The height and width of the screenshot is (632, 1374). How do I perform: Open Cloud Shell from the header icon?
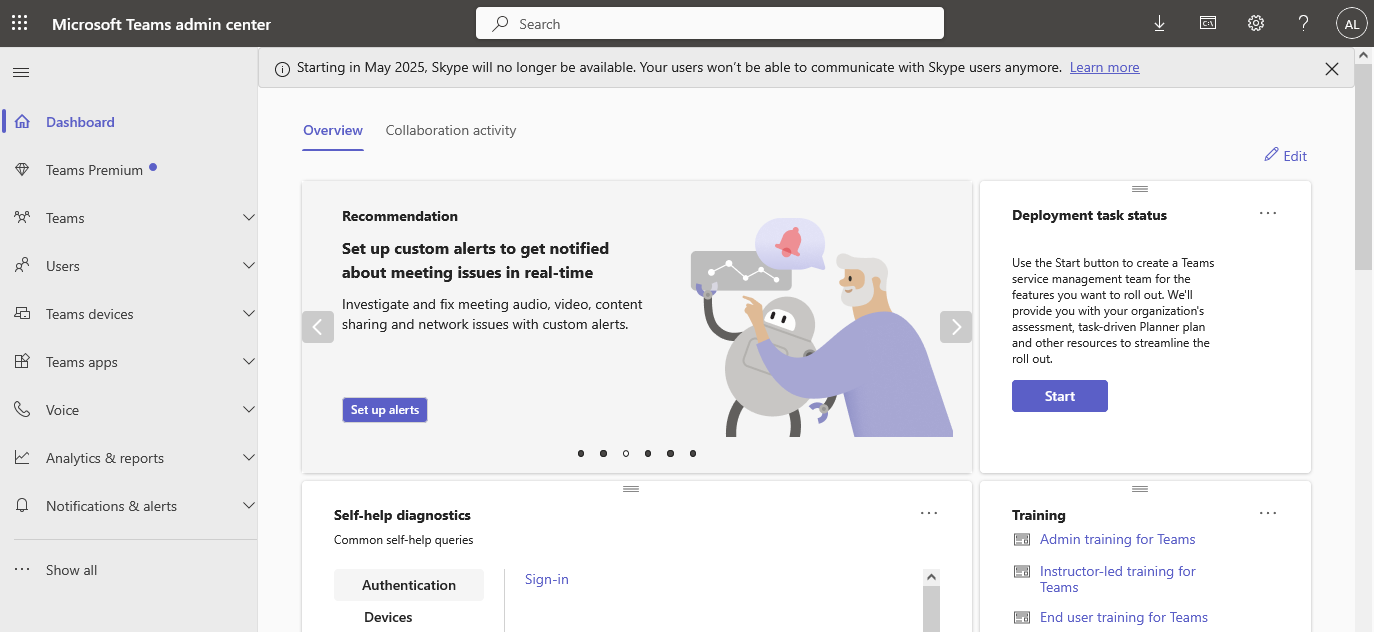click(1208, 24)
